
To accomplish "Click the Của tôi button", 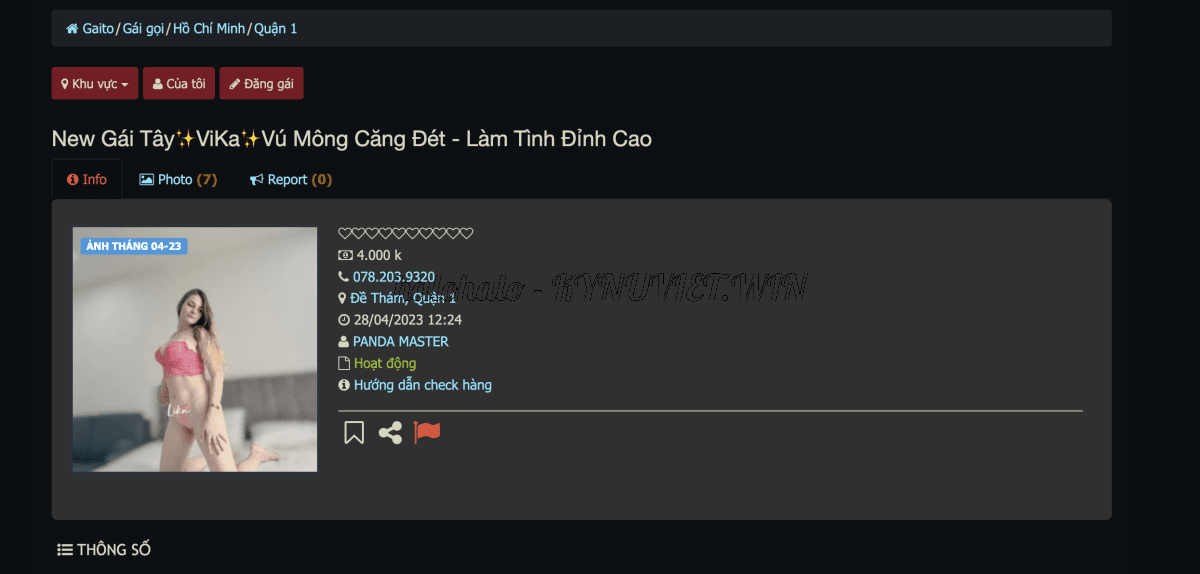I will click(179, 84).
